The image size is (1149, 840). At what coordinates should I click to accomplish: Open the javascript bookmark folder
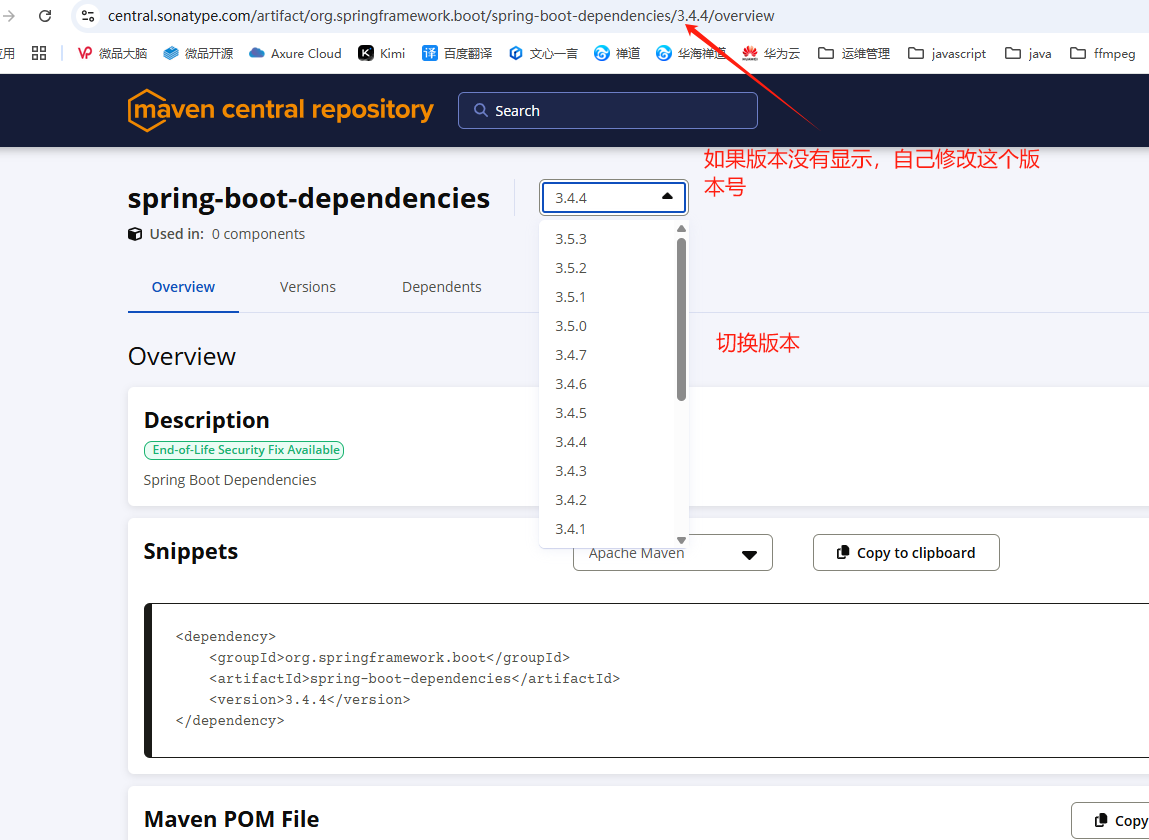pyautogui.click(x=947, y=53)
